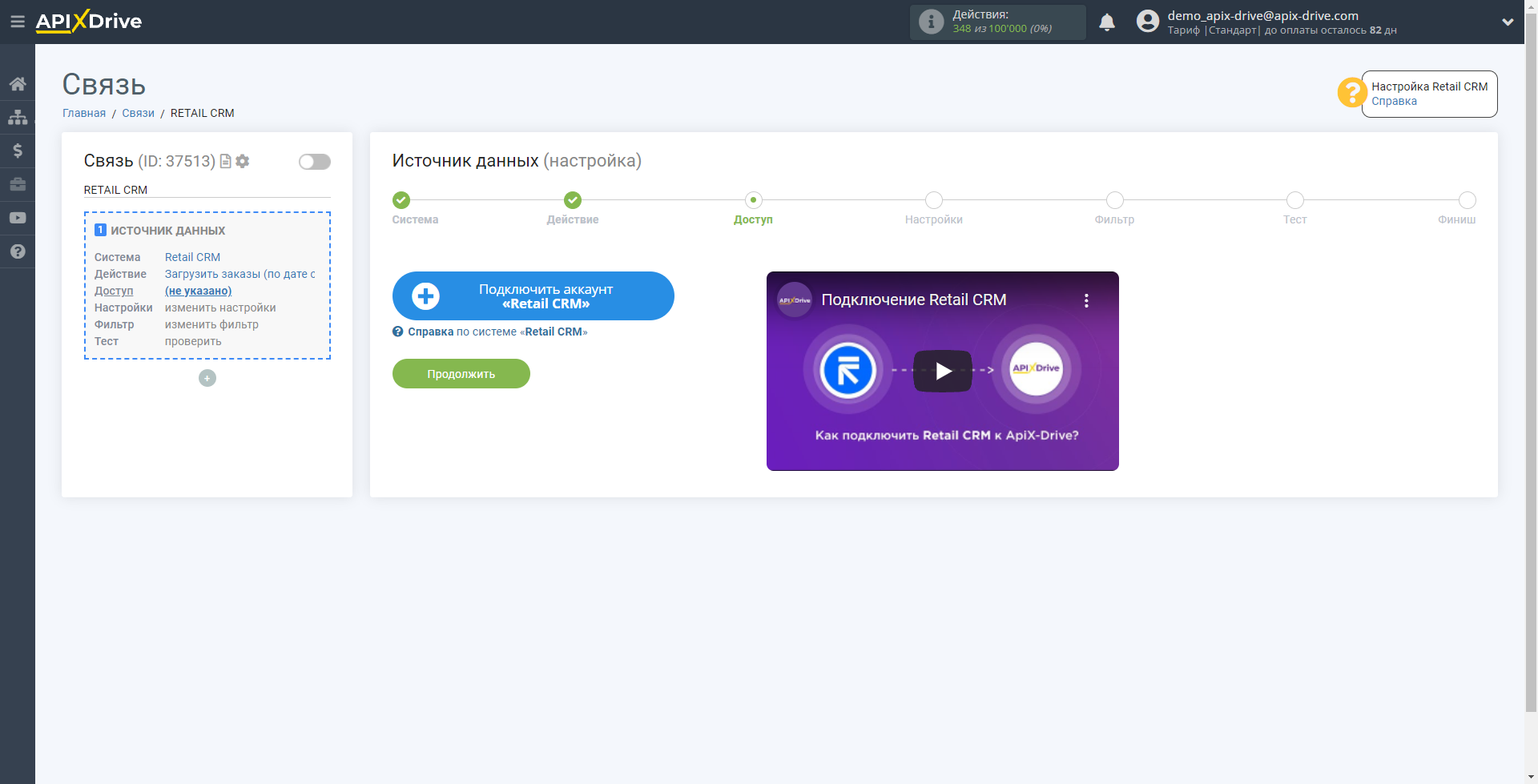Click the Retail CRM system link
This screenshot has height=784, width=1538.
point(192,257)
